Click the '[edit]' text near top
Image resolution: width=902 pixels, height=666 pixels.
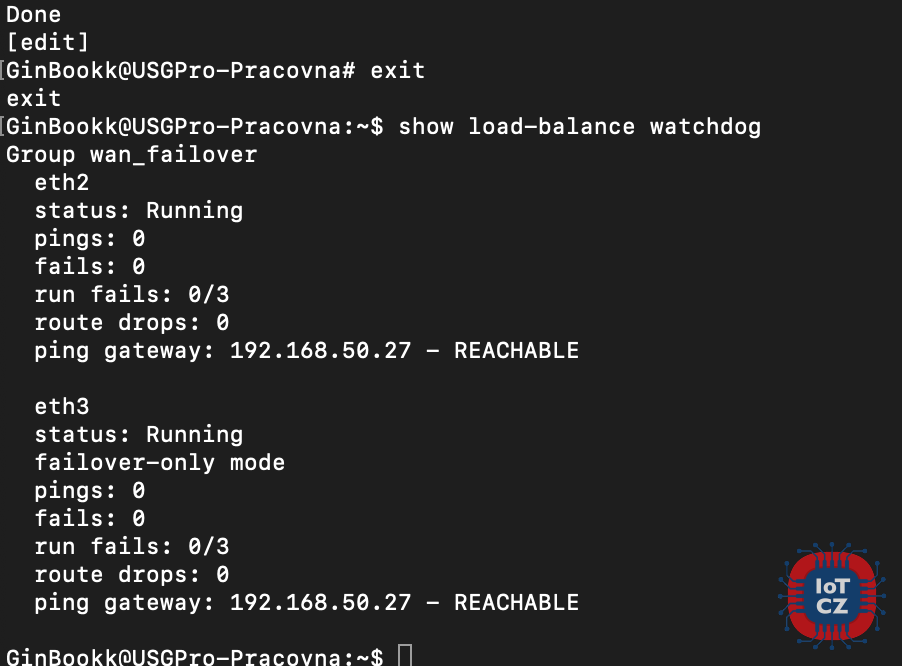point(48,43)
